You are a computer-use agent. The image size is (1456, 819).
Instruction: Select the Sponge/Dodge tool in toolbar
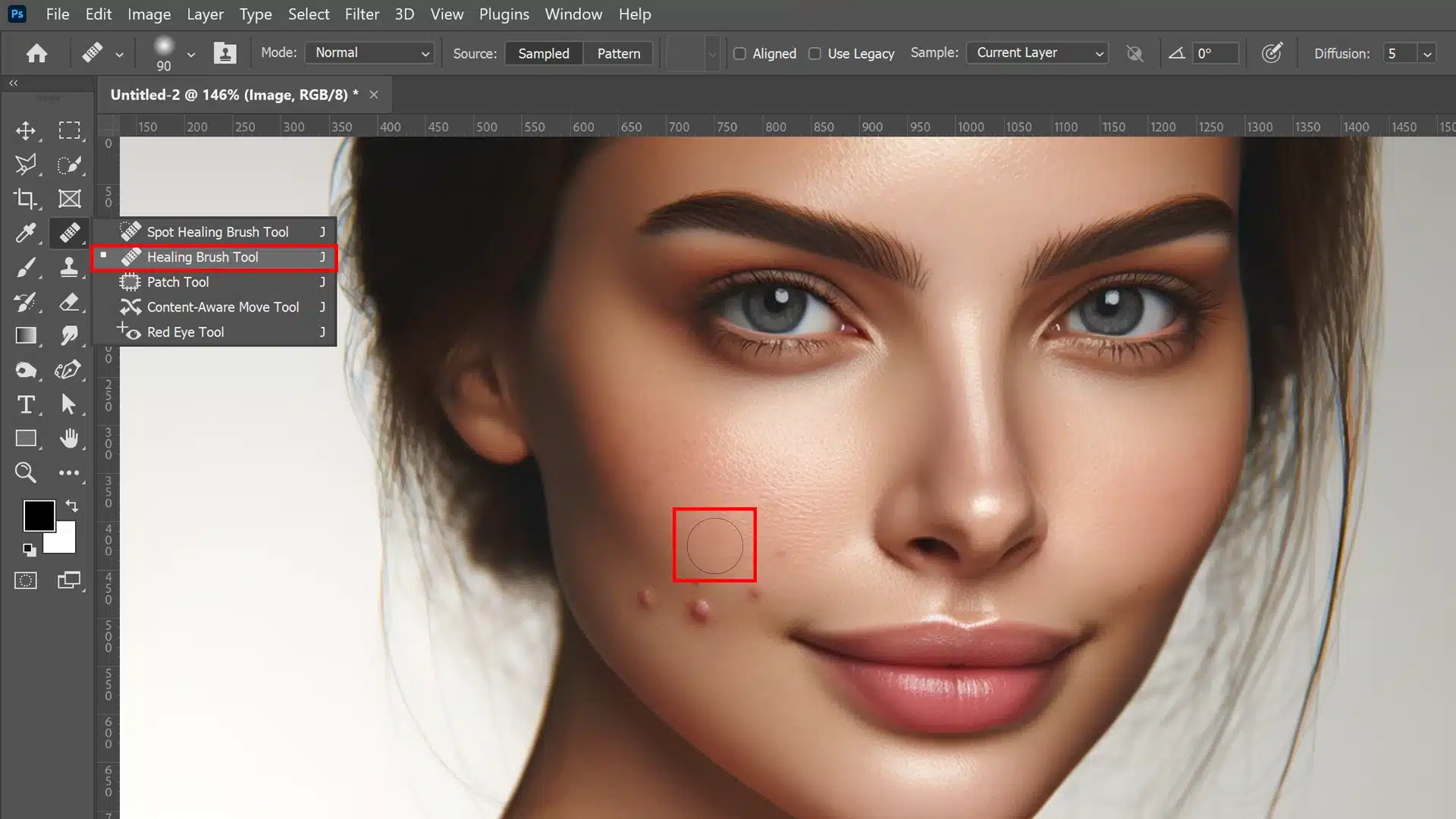tap(26, 370)
